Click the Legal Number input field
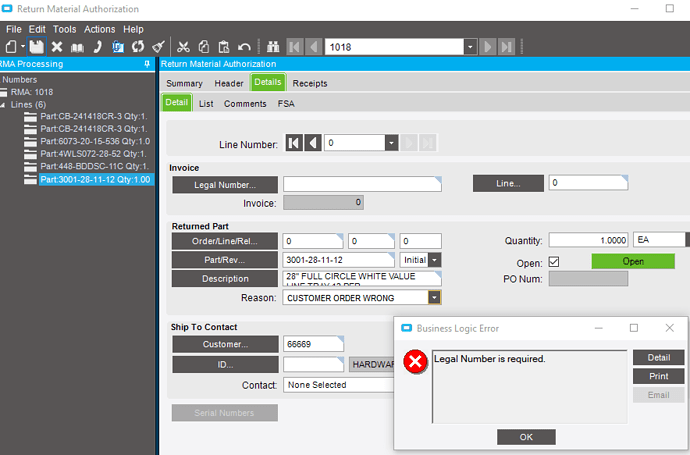The height and width of the screenshot is (455, 690). [x=362, y=184]
